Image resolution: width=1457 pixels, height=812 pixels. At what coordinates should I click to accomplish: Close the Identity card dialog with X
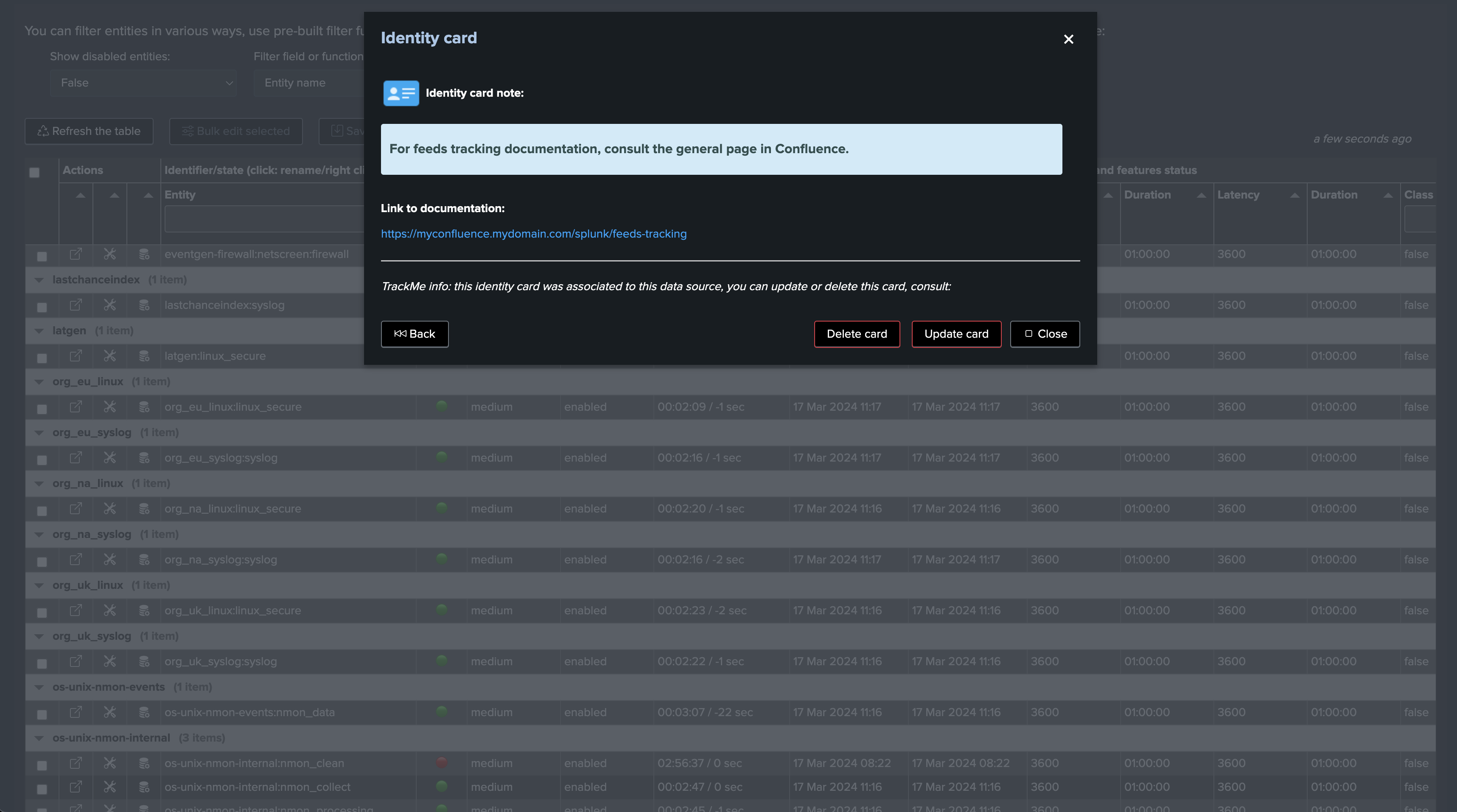click(x=1068, y=39)
